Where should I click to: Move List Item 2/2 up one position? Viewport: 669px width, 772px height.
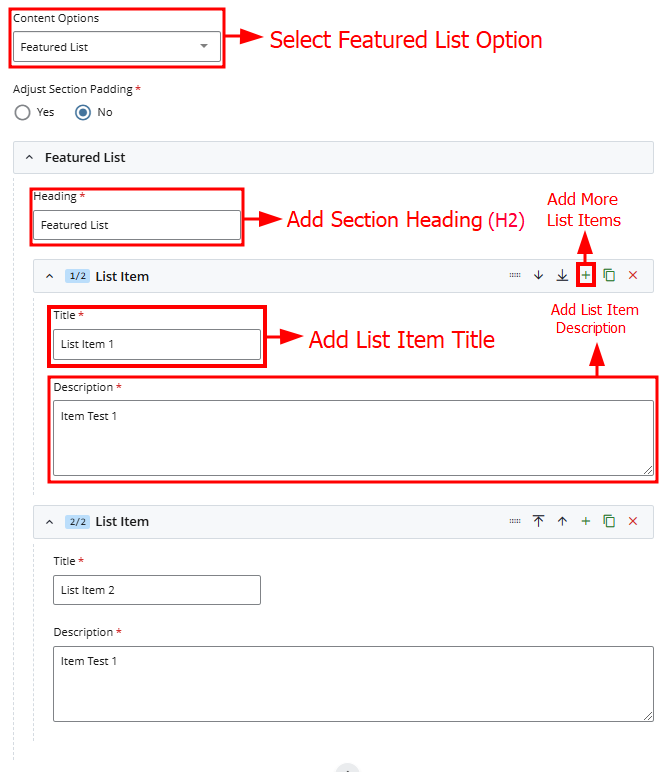click(x=562, y=521)
